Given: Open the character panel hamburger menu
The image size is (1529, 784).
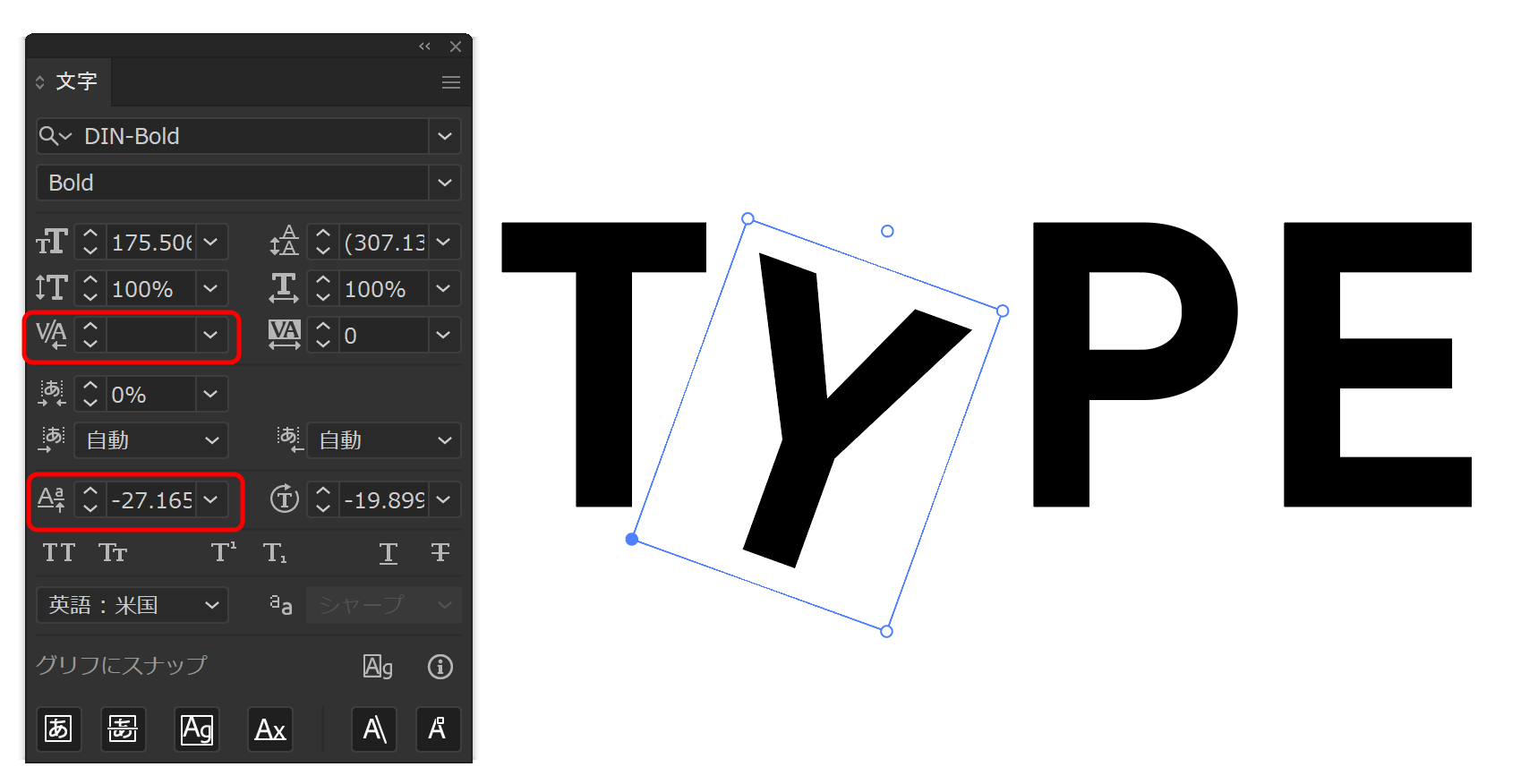Looking at the screenshot, I should coord(451,82).
